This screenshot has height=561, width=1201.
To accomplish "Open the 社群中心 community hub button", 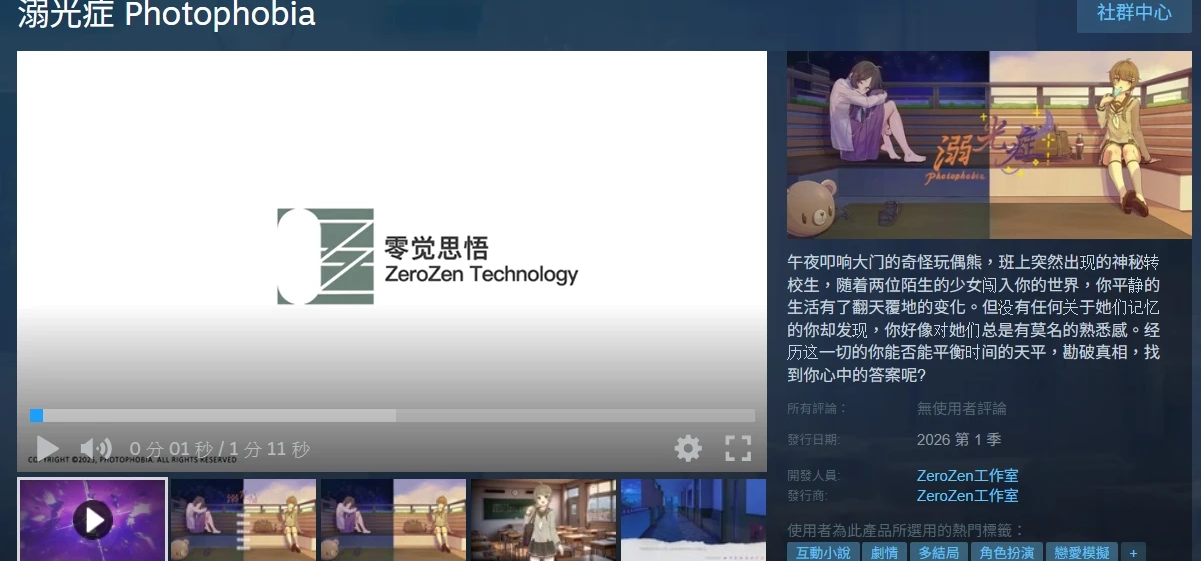I will (x=1134, y=13).
